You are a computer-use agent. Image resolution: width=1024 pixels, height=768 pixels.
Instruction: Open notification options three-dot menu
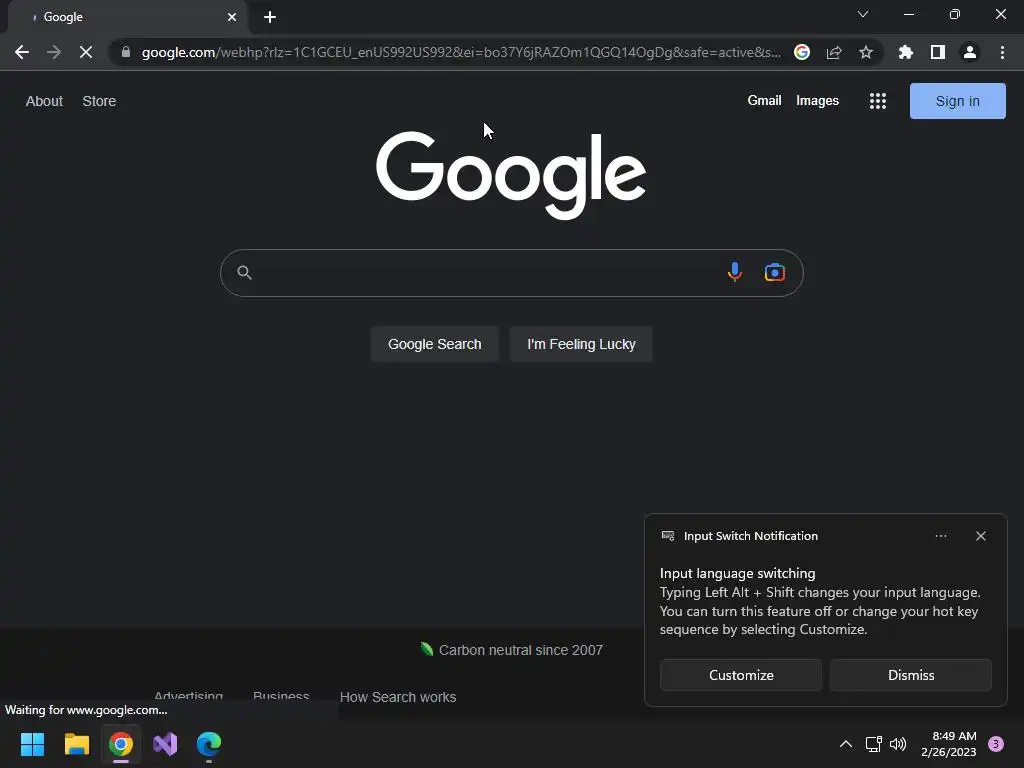click(940, 536)
